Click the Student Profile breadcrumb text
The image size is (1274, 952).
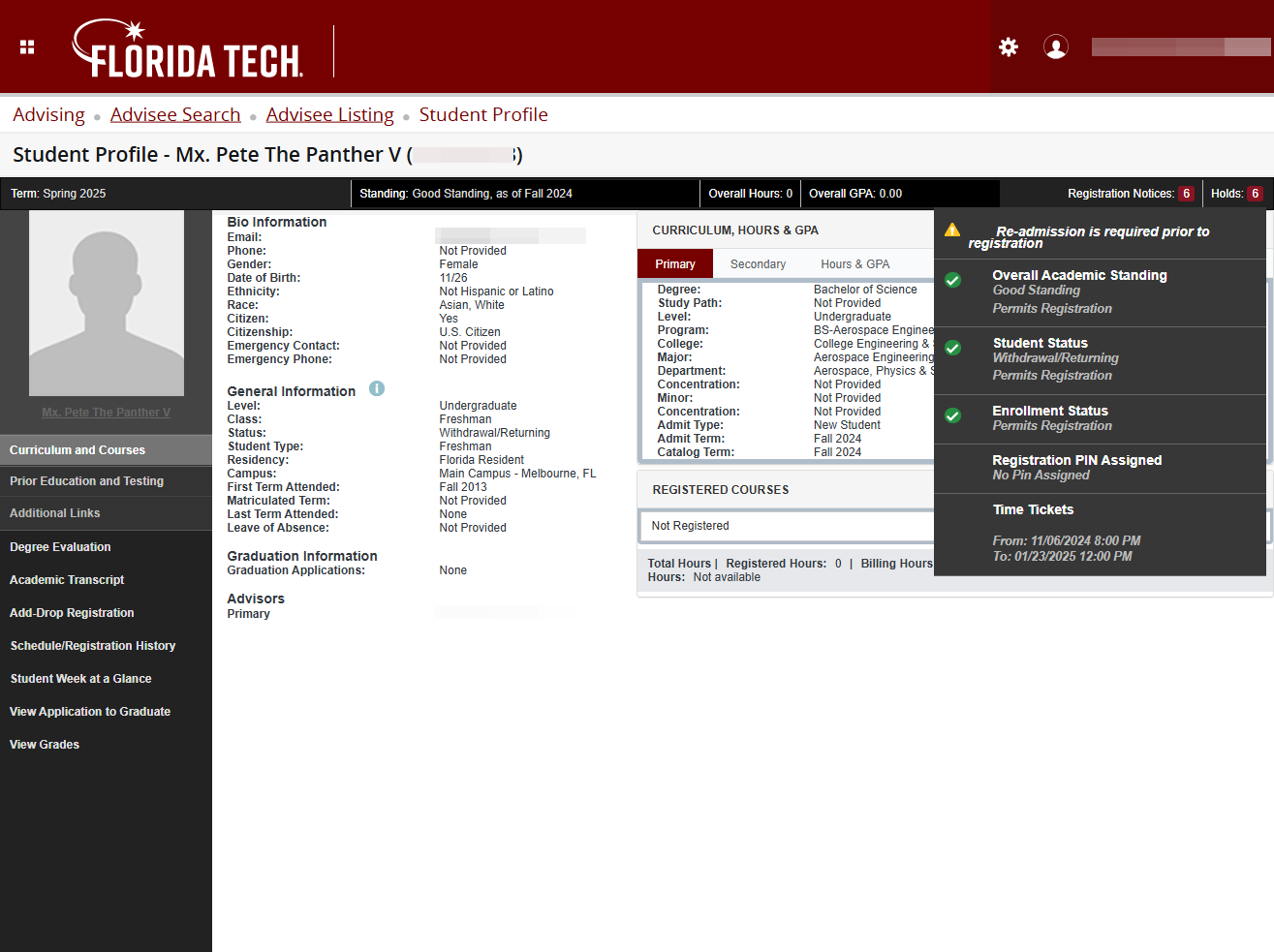coord(483,114)
